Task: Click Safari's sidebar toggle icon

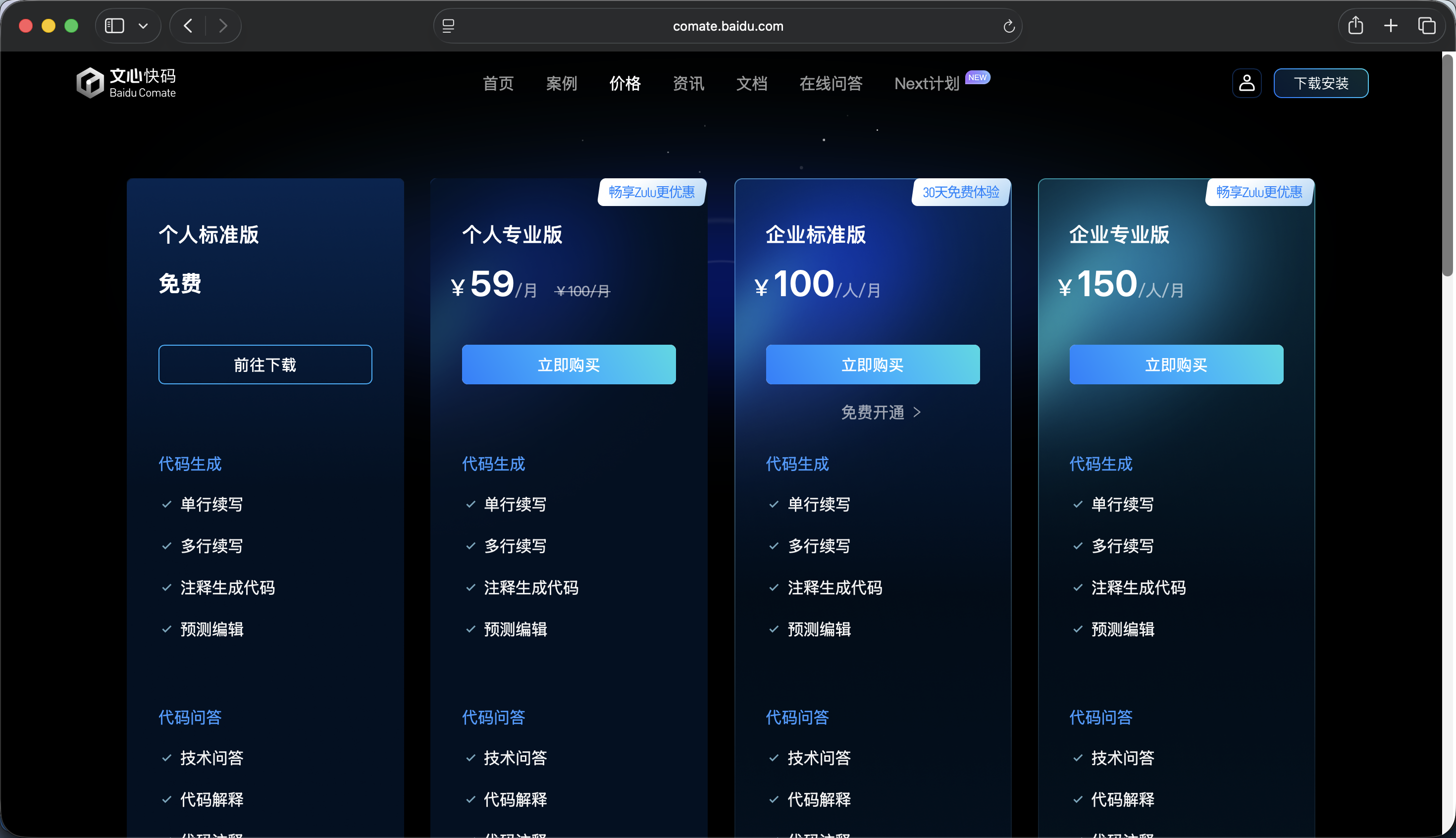Action: 114,26
